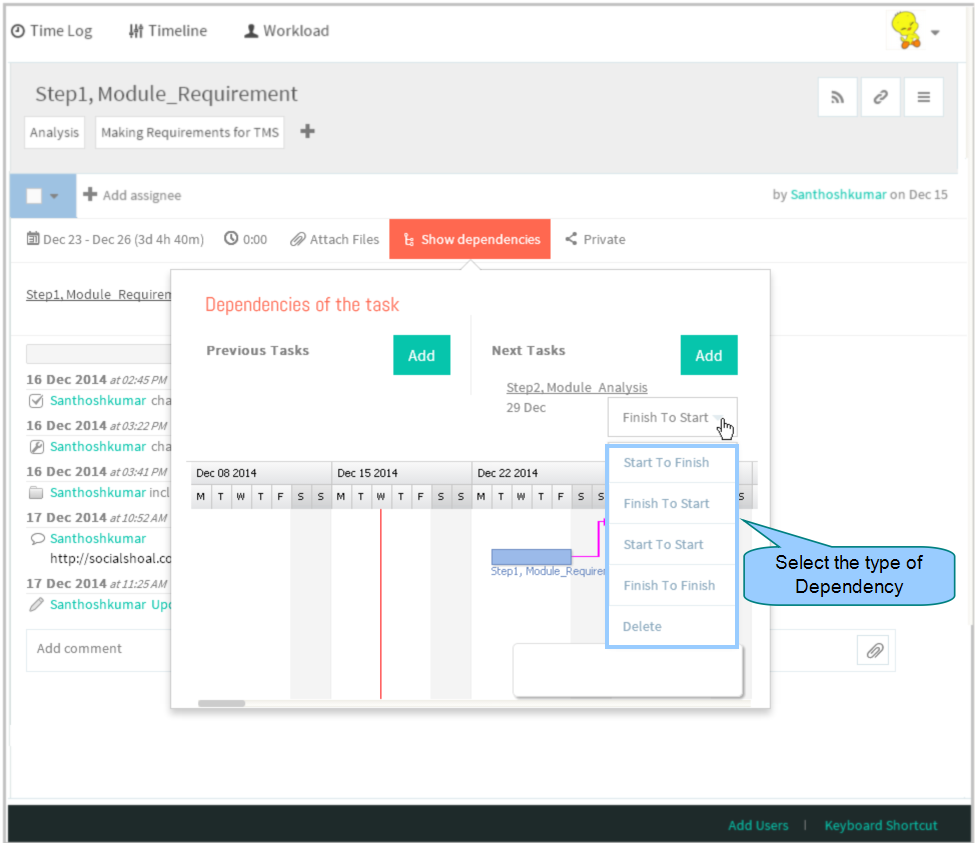Toggle Show dependencies button
The height and width of the screenshot is (849, 978).
(x=470, y=239)
